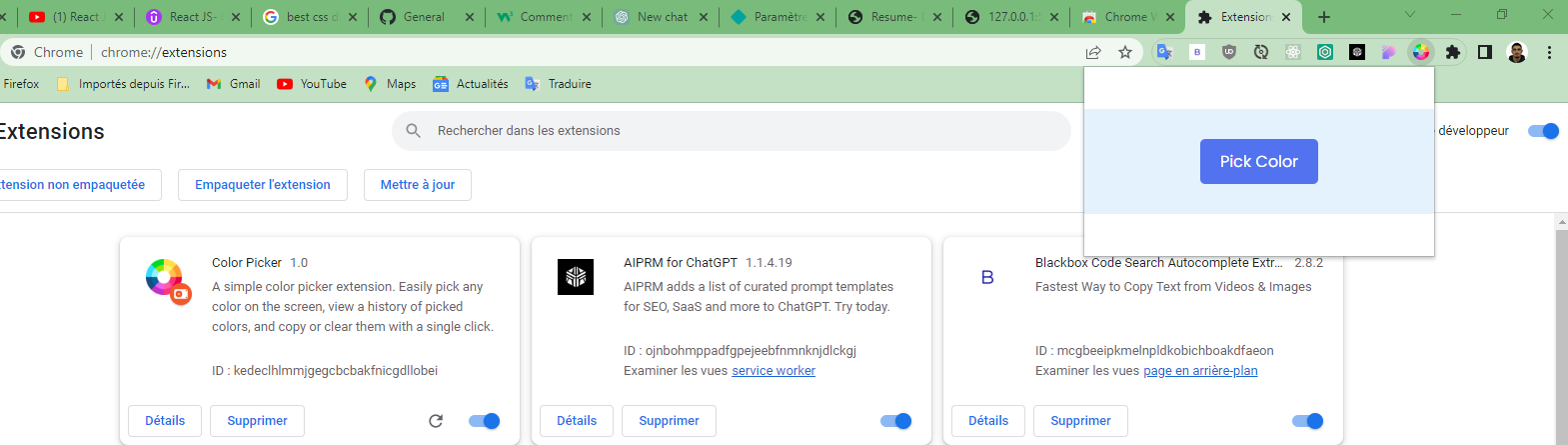The height and width of the screenshot is (445, 1568).
Task: Switch to the 127.0.0.1 tab
Action: point(1010,17)
